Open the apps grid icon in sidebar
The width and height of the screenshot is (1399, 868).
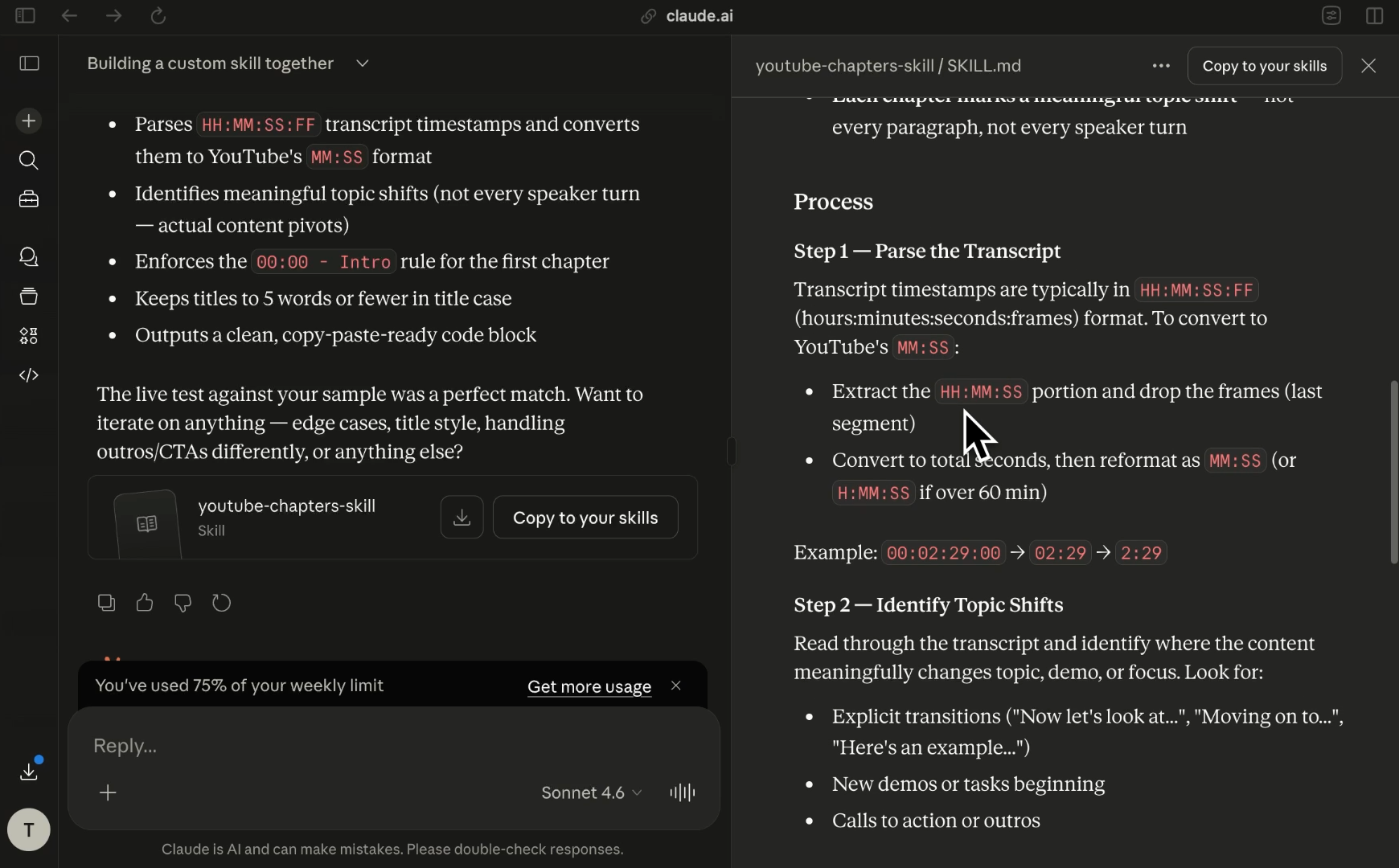pos(29,336)
